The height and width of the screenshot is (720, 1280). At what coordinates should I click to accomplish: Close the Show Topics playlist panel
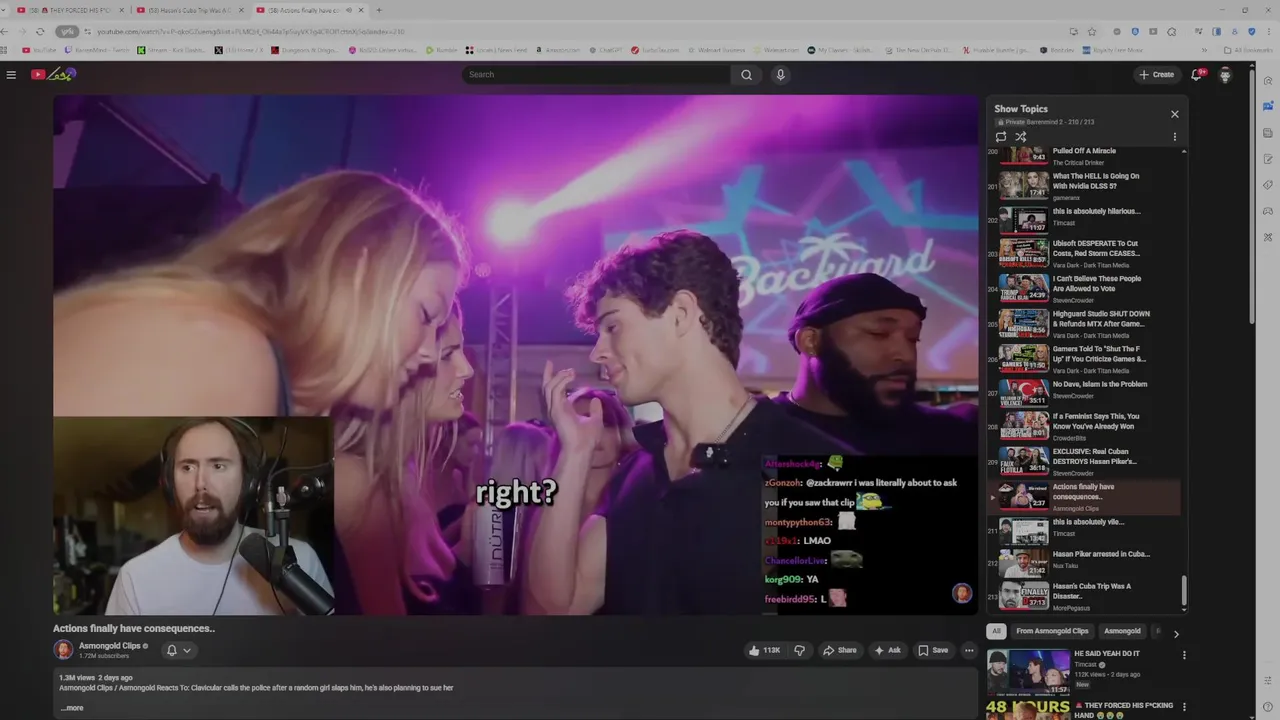tap(1175, 114)
